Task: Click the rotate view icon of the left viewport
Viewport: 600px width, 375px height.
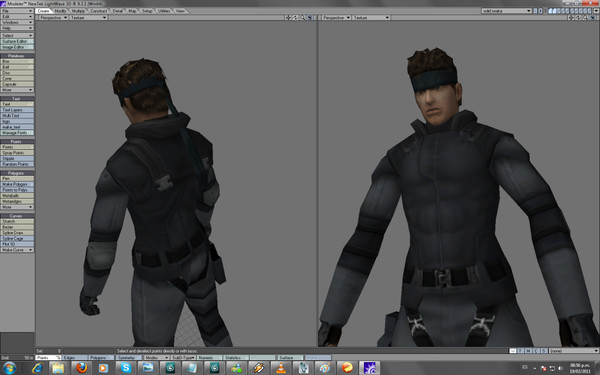Action: pyautogui.click(x=295, y=18)
